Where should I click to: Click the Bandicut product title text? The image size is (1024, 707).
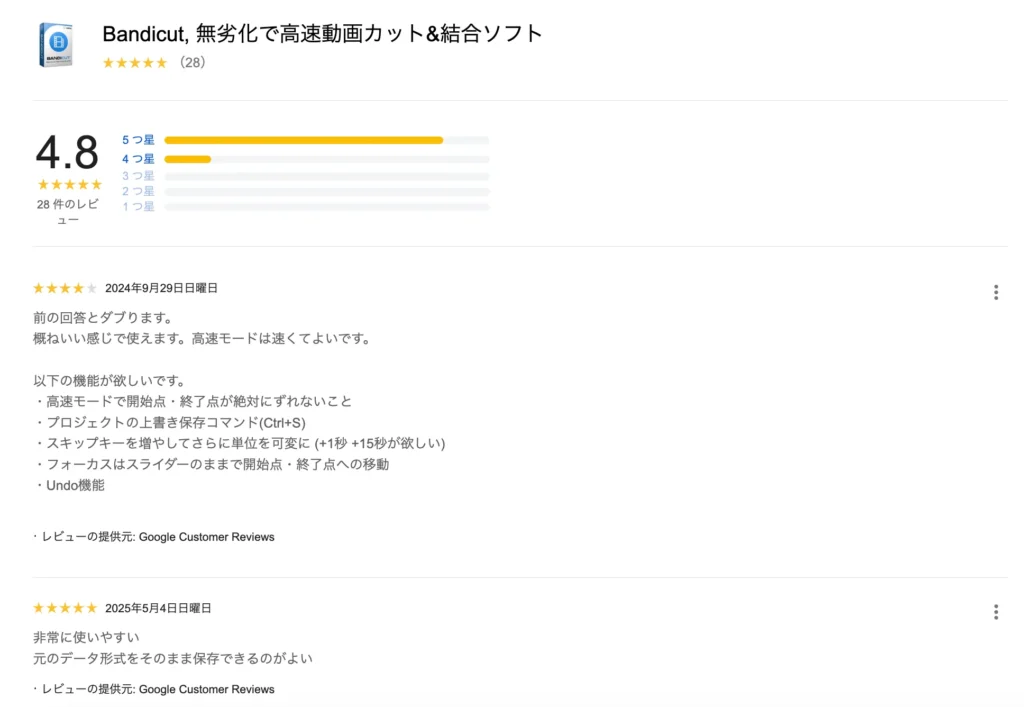(x=321, y=32)
